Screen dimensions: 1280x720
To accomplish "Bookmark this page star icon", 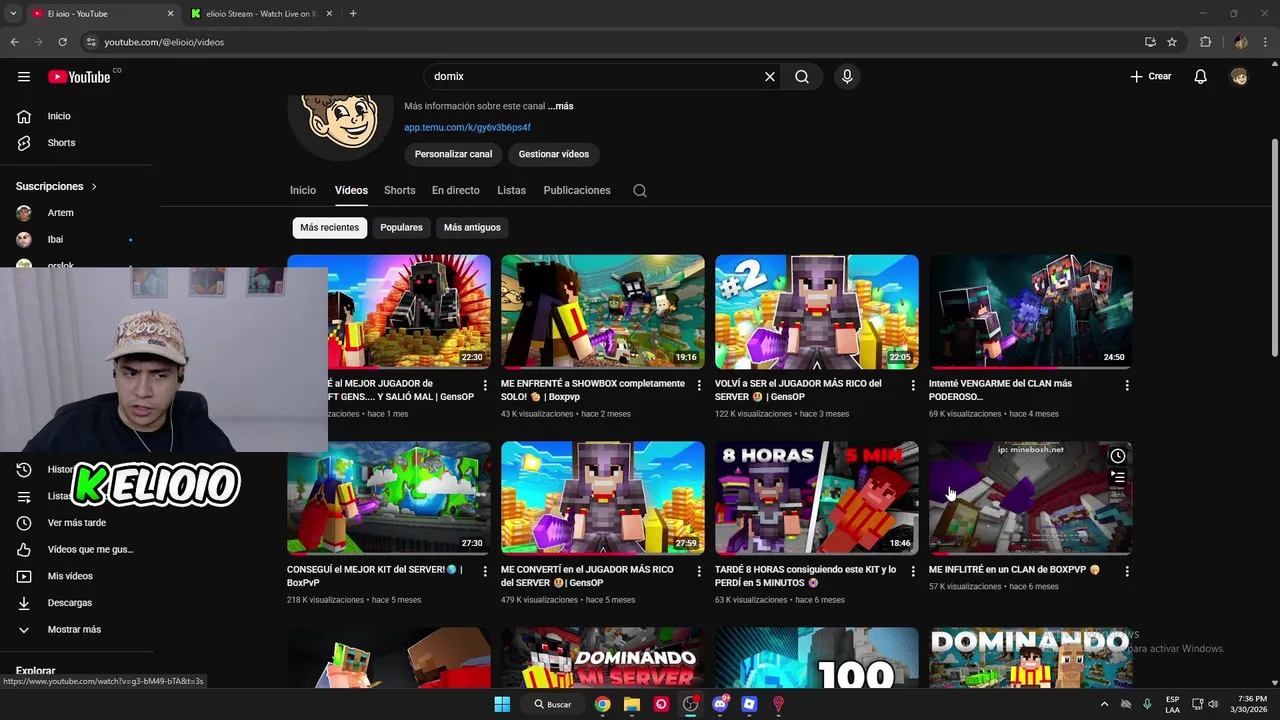I will (x=1172, y=42).
